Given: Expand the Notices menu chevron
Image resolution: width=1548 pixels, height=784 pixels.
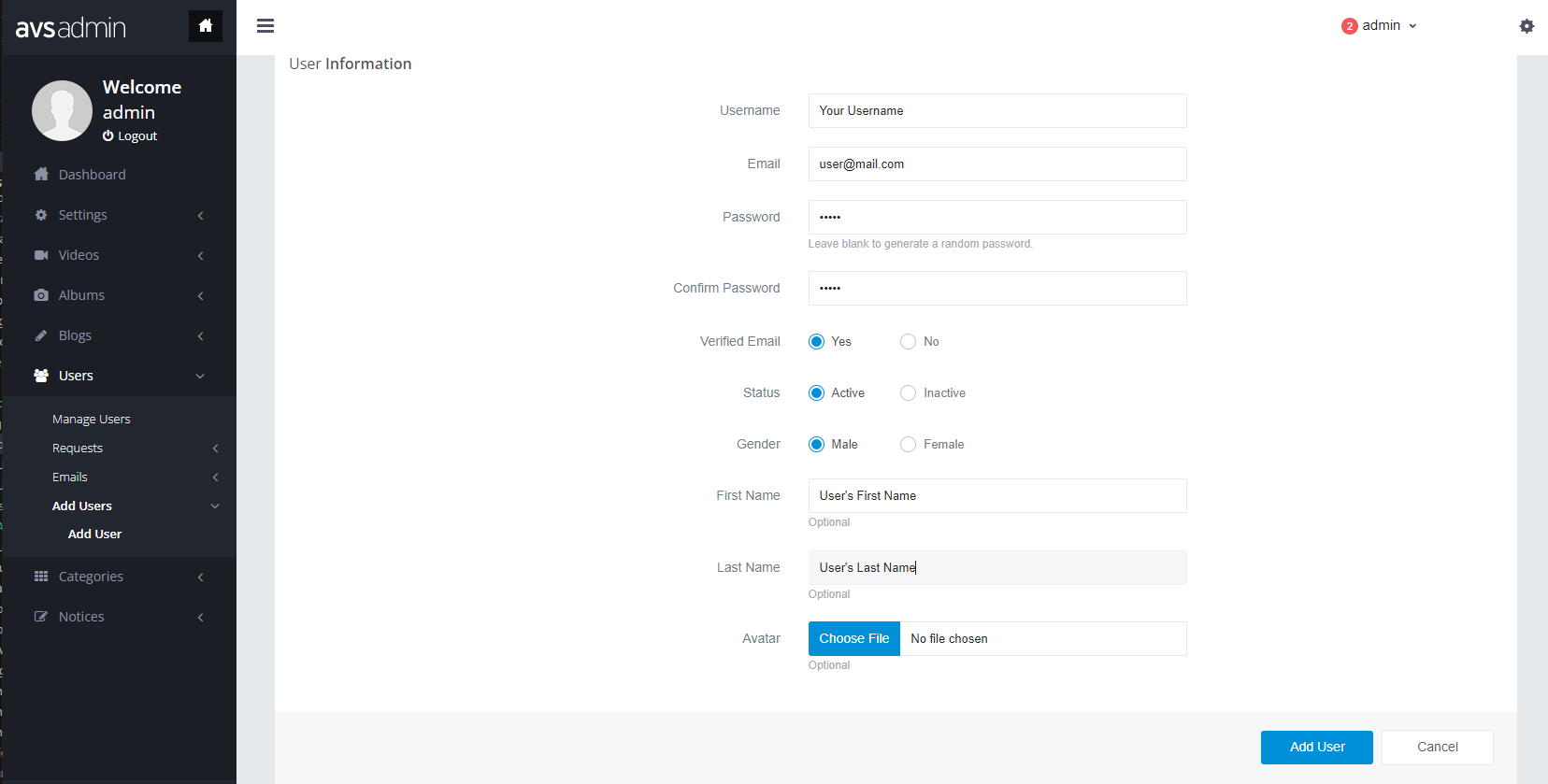Looking at the screenshot, I should (200, 618).
